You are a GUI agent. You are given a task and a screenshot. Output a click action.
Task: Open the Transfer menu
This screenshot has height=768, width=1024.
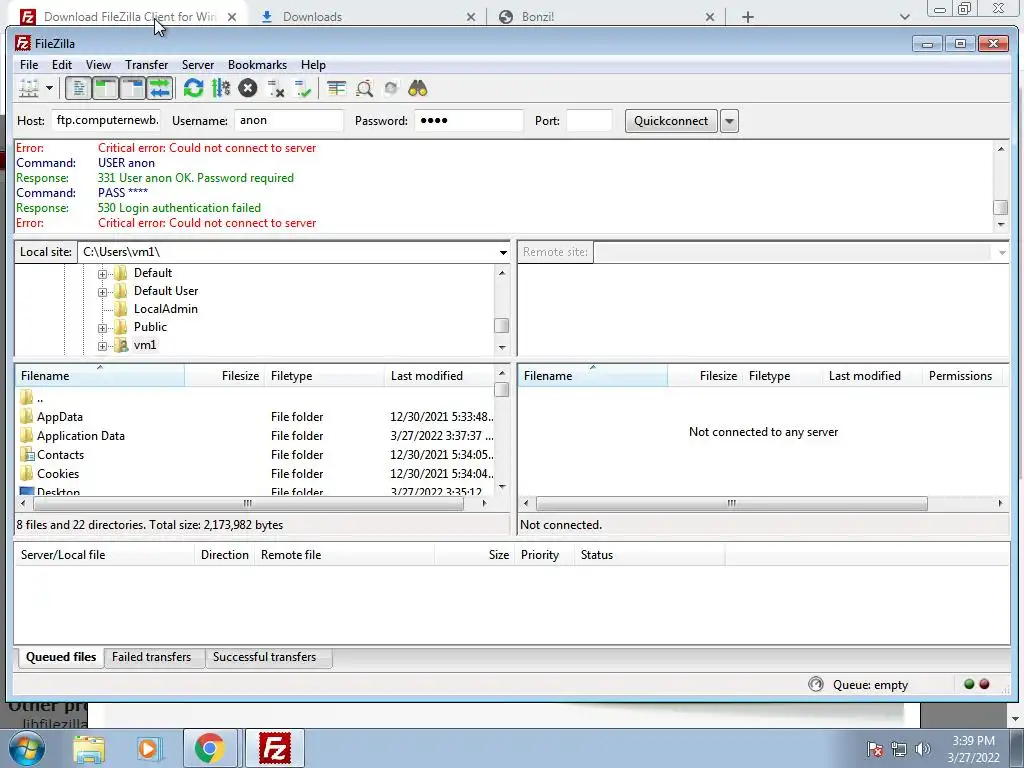[146, 65]
